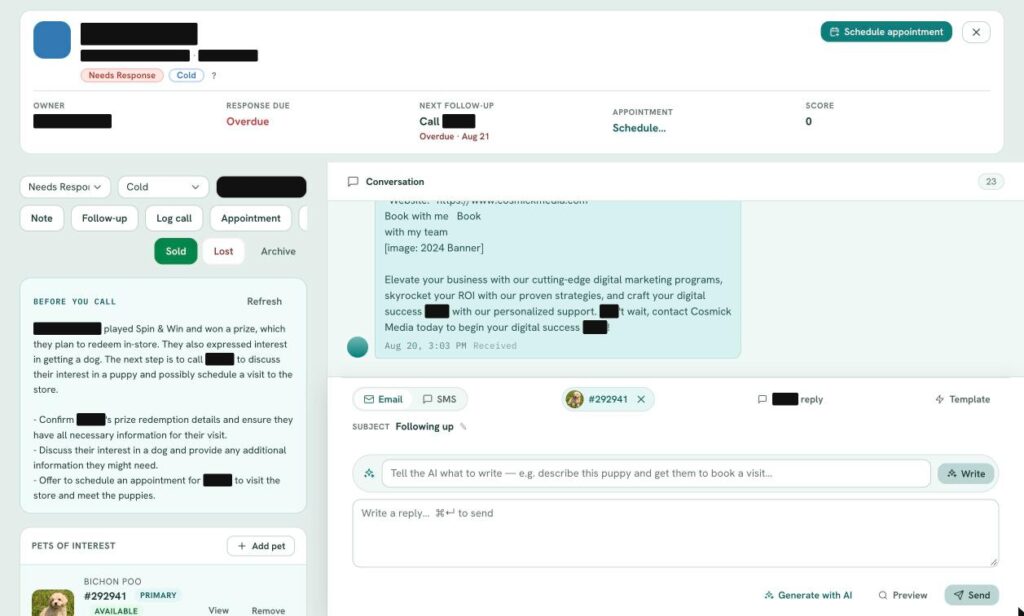Send the reply message
Viewport: 1024px width, 616px height.
(x=971, y=595)
